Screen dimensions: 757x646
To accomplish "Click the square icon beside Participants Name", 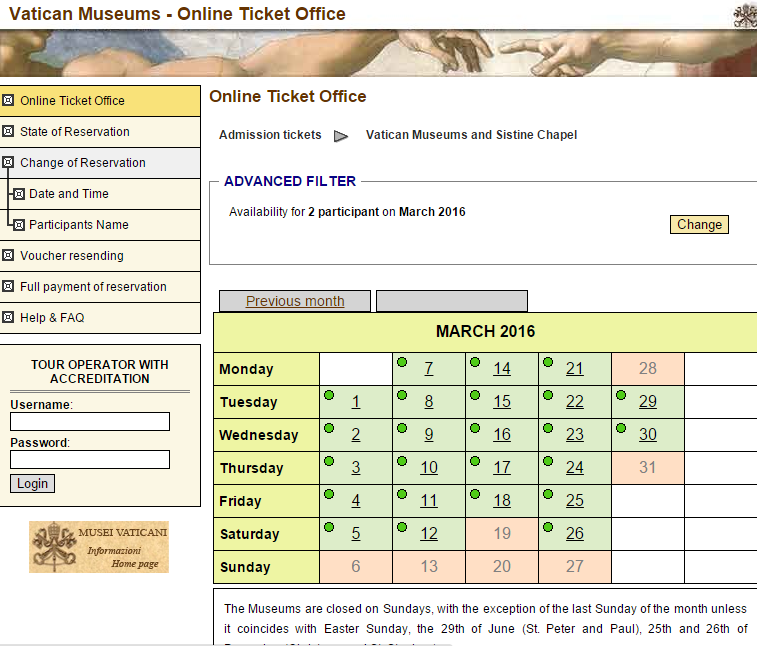I will [x=19, y=225].
